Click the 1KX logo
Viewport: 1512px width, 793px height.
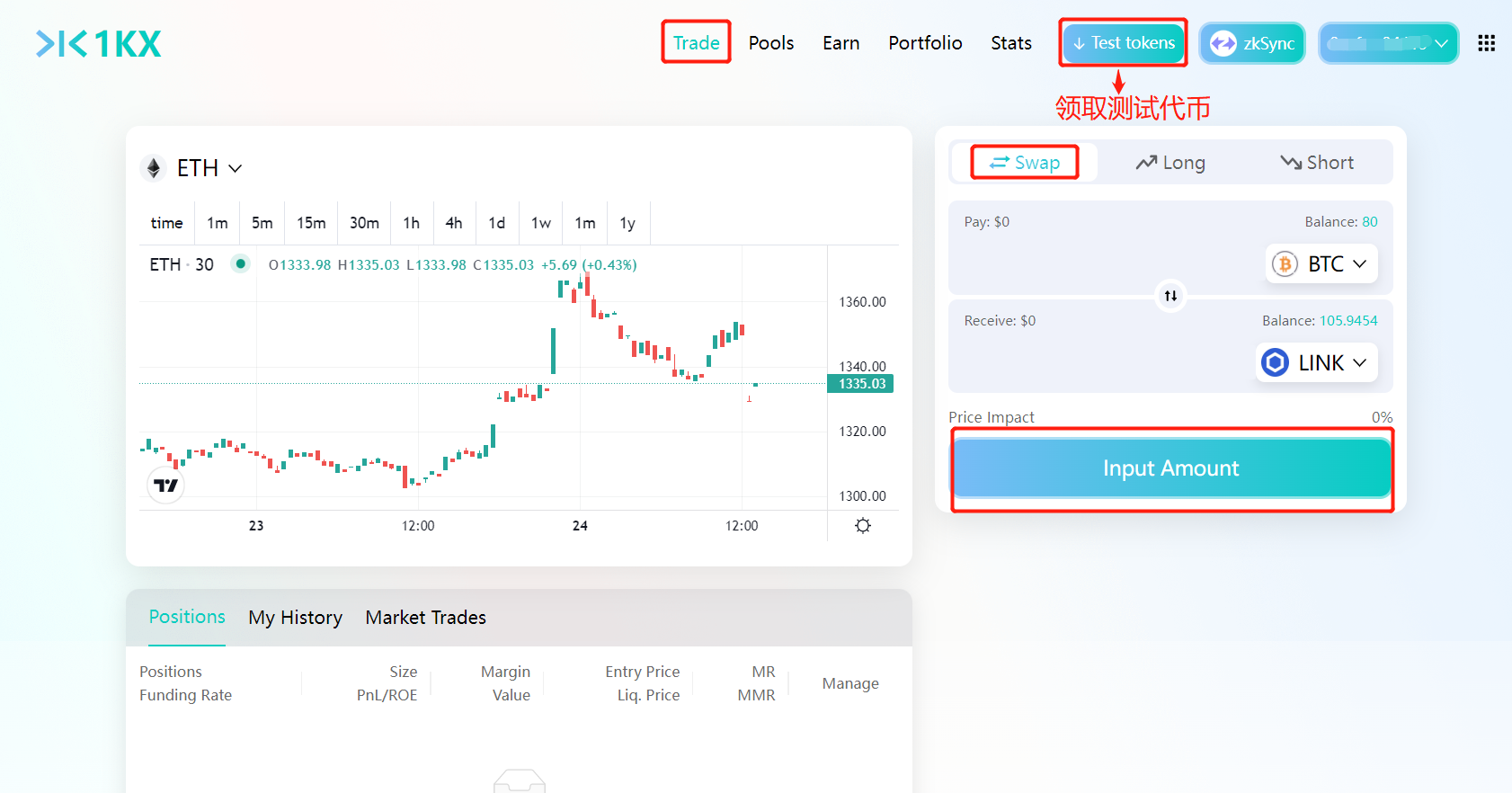click(99, 43)
